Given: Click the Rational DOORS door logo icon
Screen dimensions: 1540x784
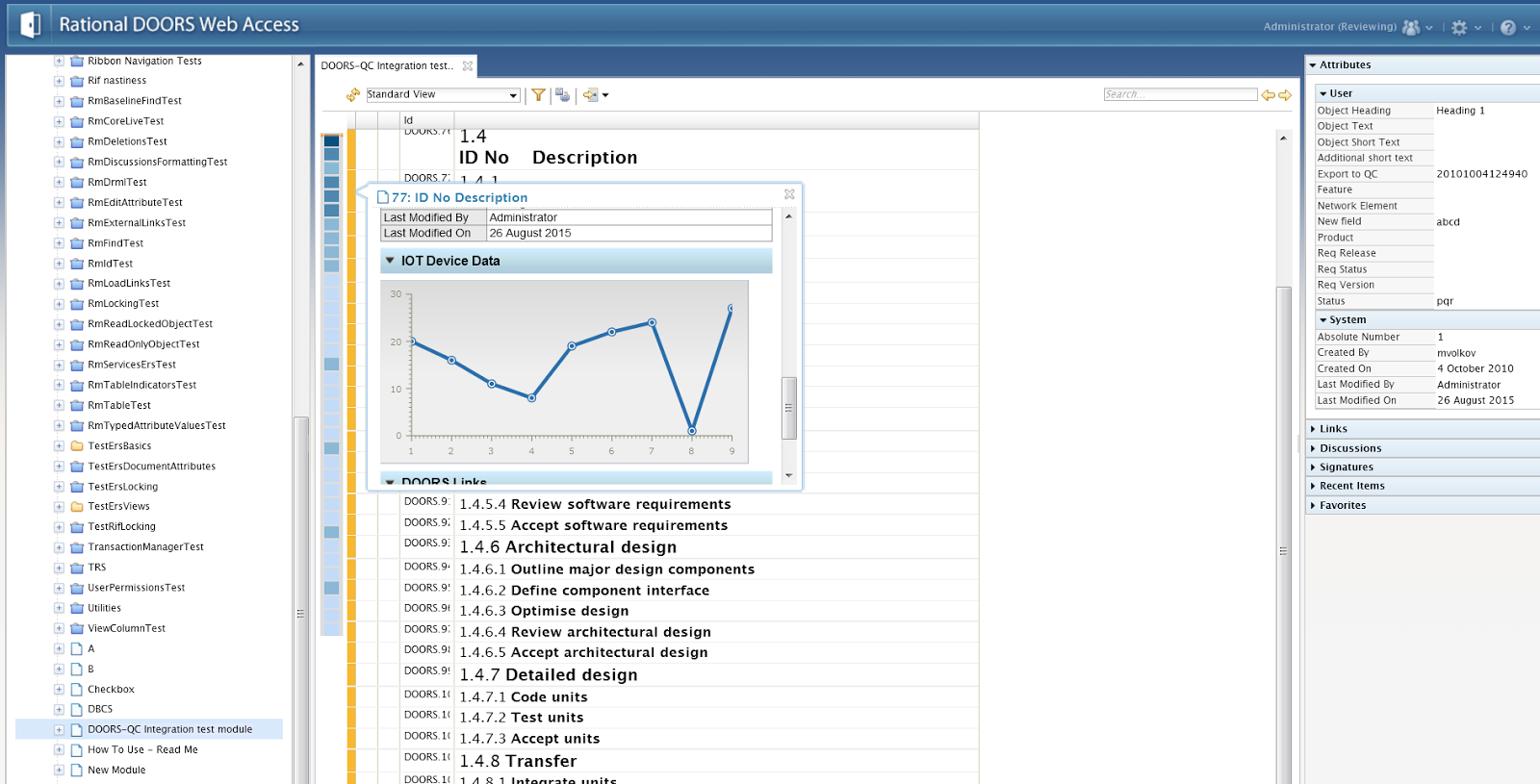Looking at the screenshot, I should point(31,24).
